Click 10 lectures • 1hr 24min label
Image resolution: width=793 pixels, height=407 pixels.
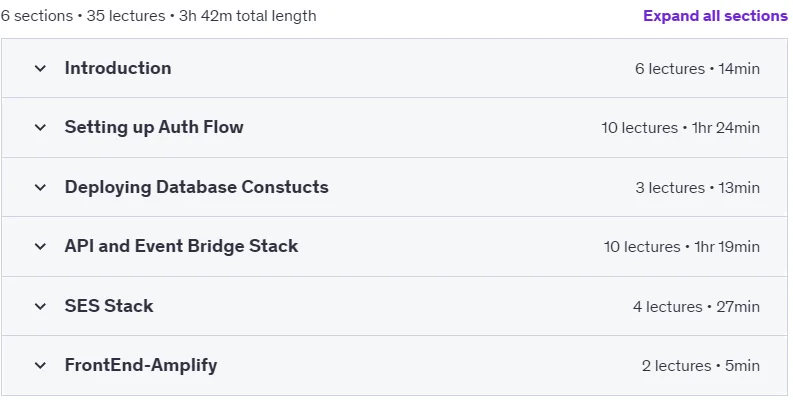click(680, 127)
